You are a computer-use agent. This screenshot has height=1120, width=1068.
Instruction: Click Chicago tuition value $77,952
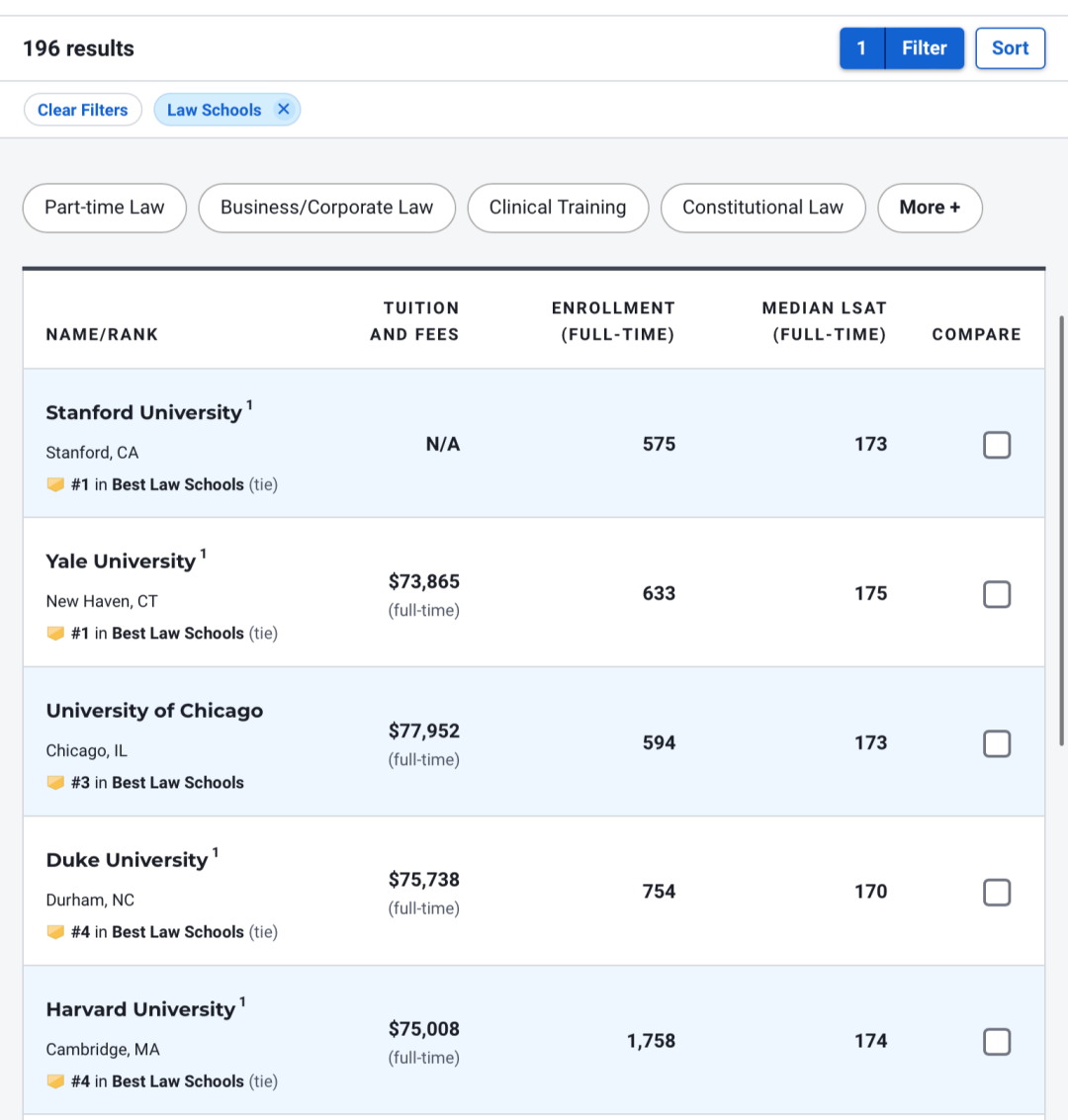click(x=423, y=731)
